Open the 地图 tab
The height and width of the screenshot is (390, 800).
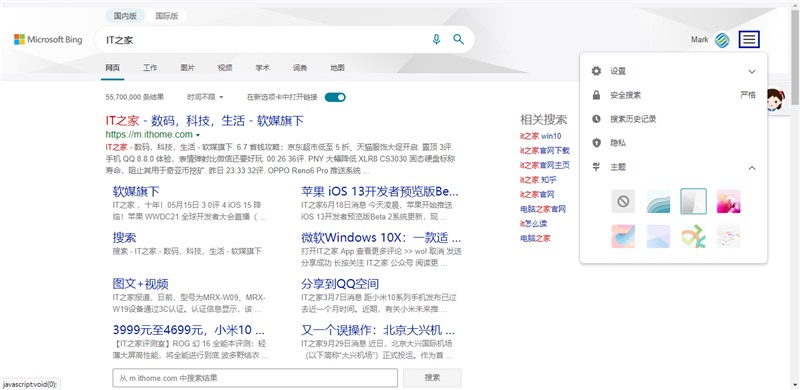[x=337, y=67]
